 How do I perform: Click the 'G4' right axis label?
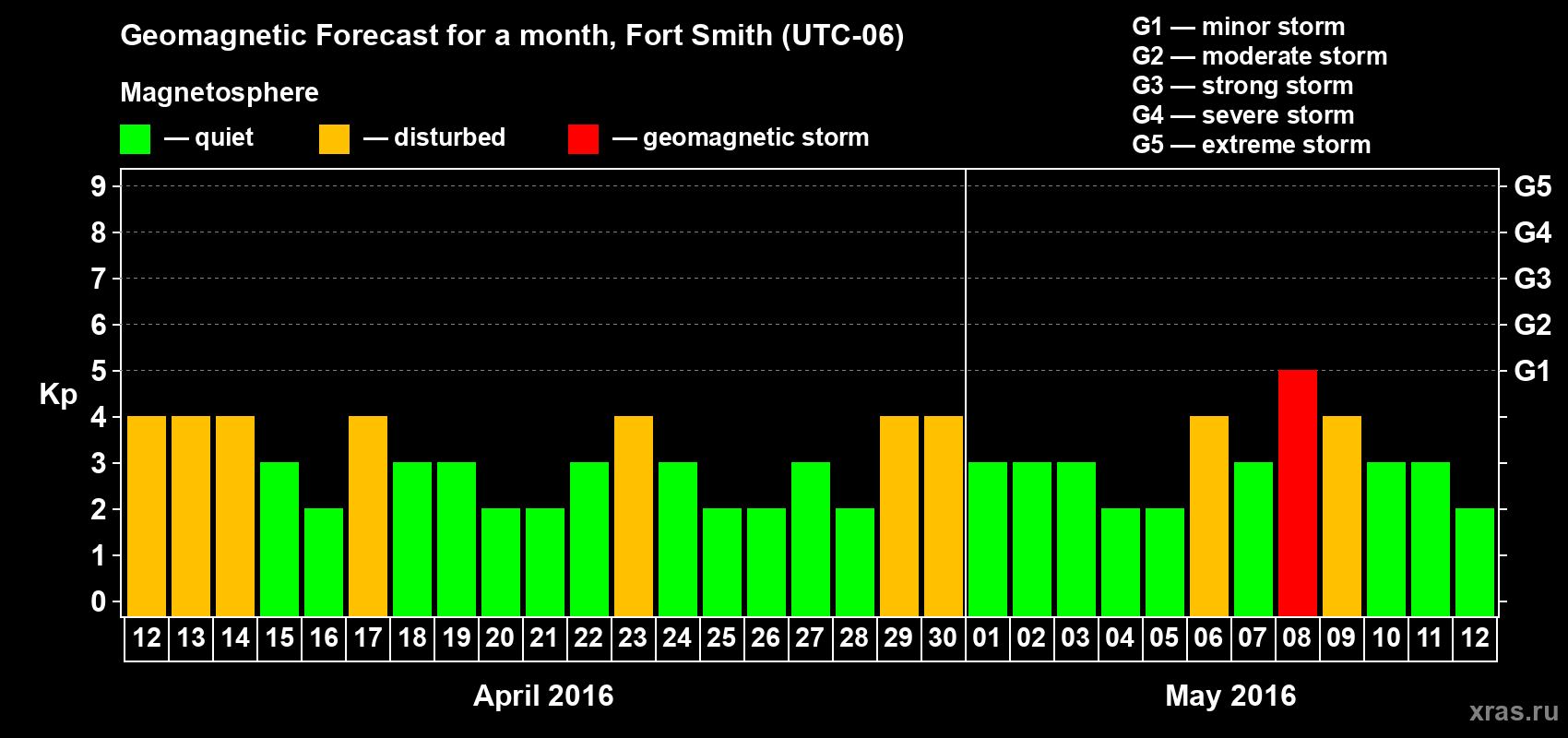[x=1533, y=232]
